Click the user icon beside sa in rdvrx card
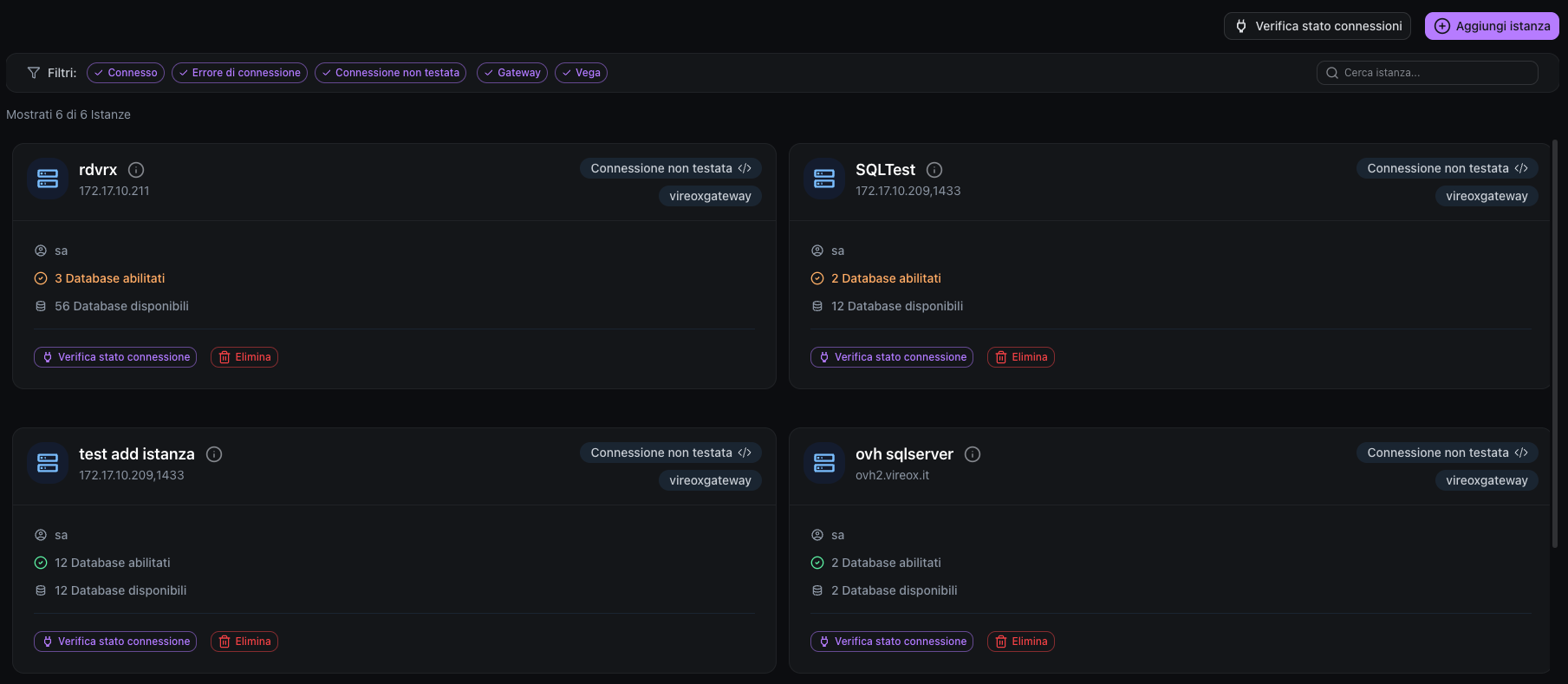Image resolution: width=1568 pixels, height=684 pixels. [x=41, y=251]
